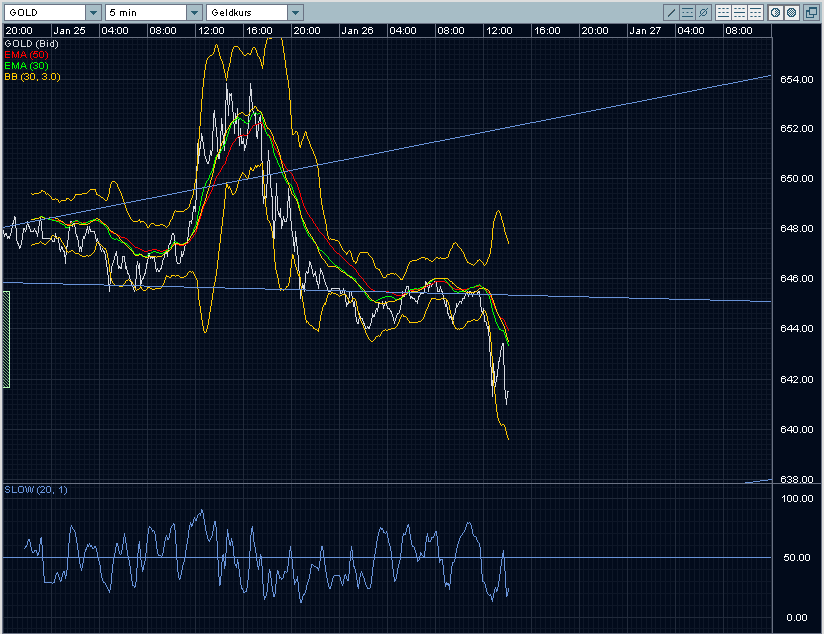Screen dimensions: 824x634
Task: Open the GOLD instrument dropdown arrow
Action: point(94,13)
